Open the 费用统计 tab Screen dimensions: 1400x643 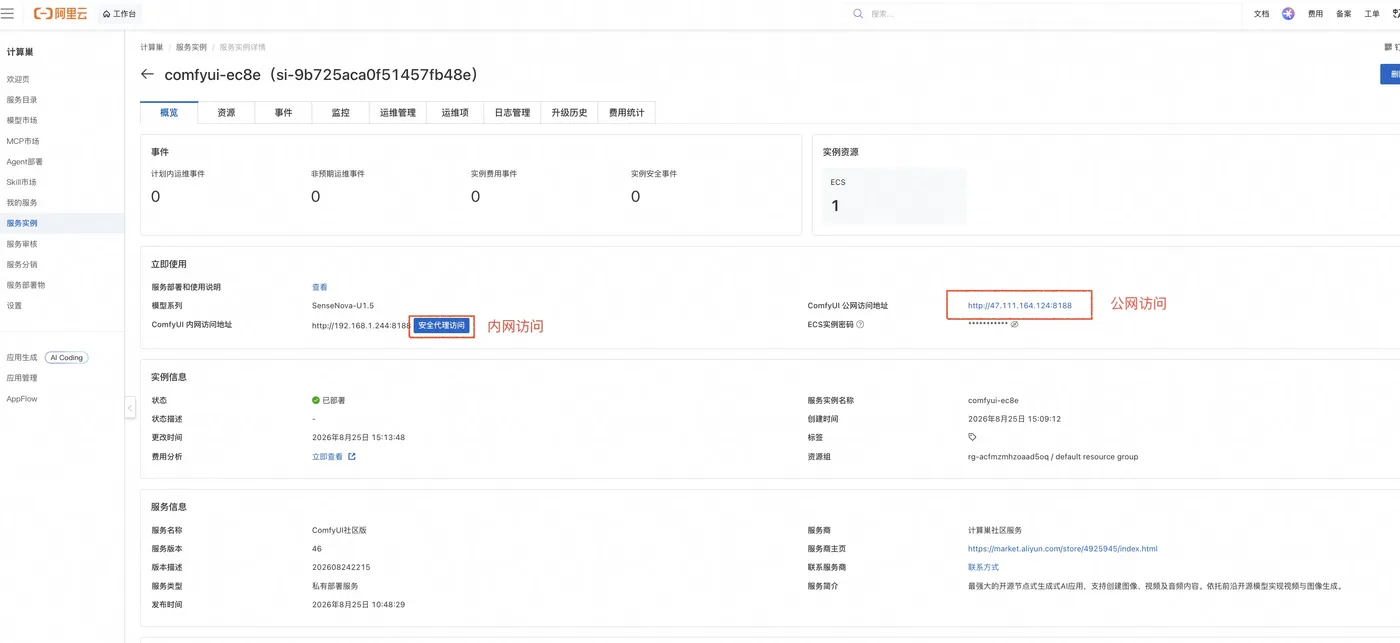pos(627,113)
